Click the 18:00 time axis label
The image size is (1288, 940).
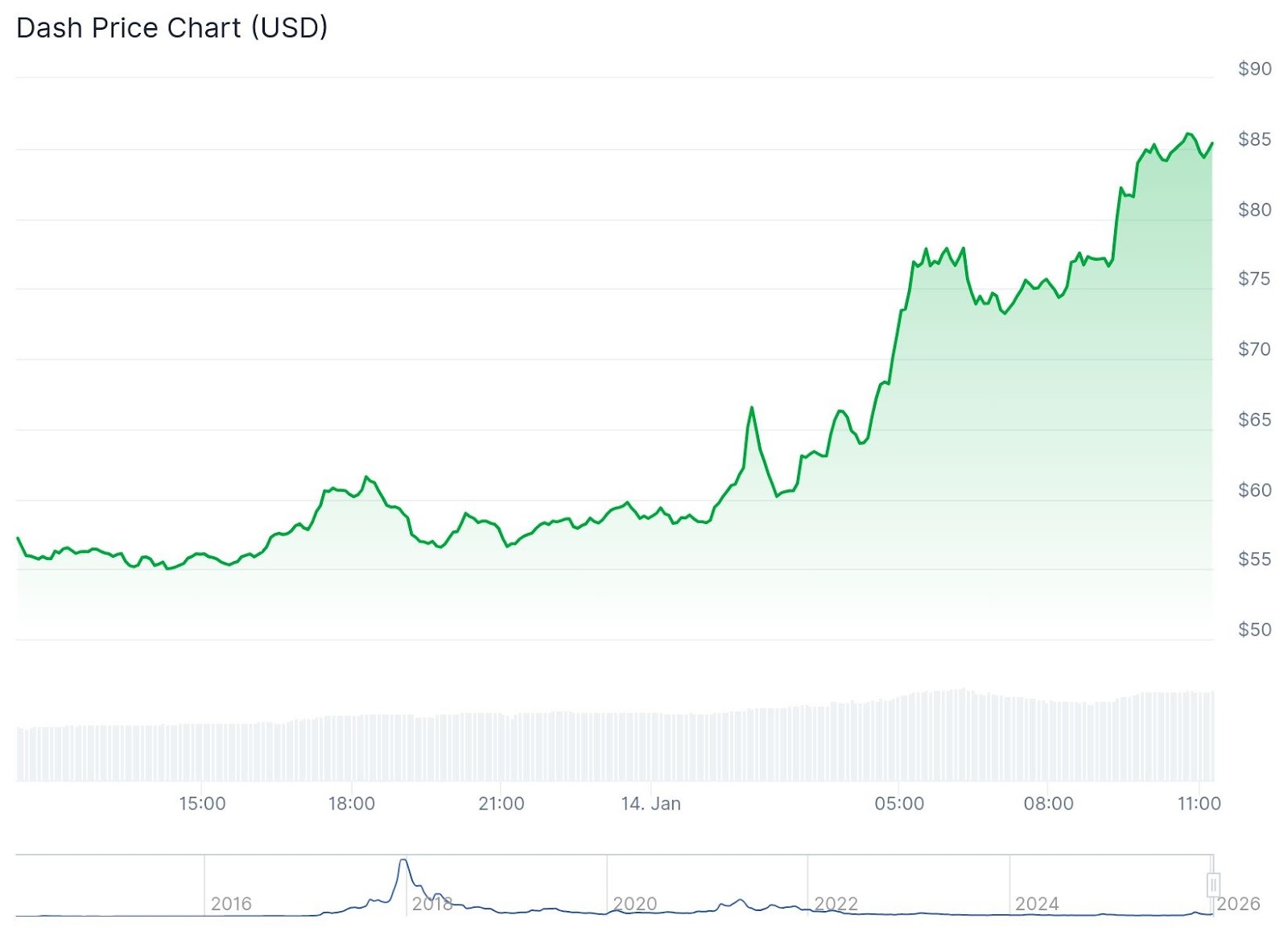click(352, 803)
